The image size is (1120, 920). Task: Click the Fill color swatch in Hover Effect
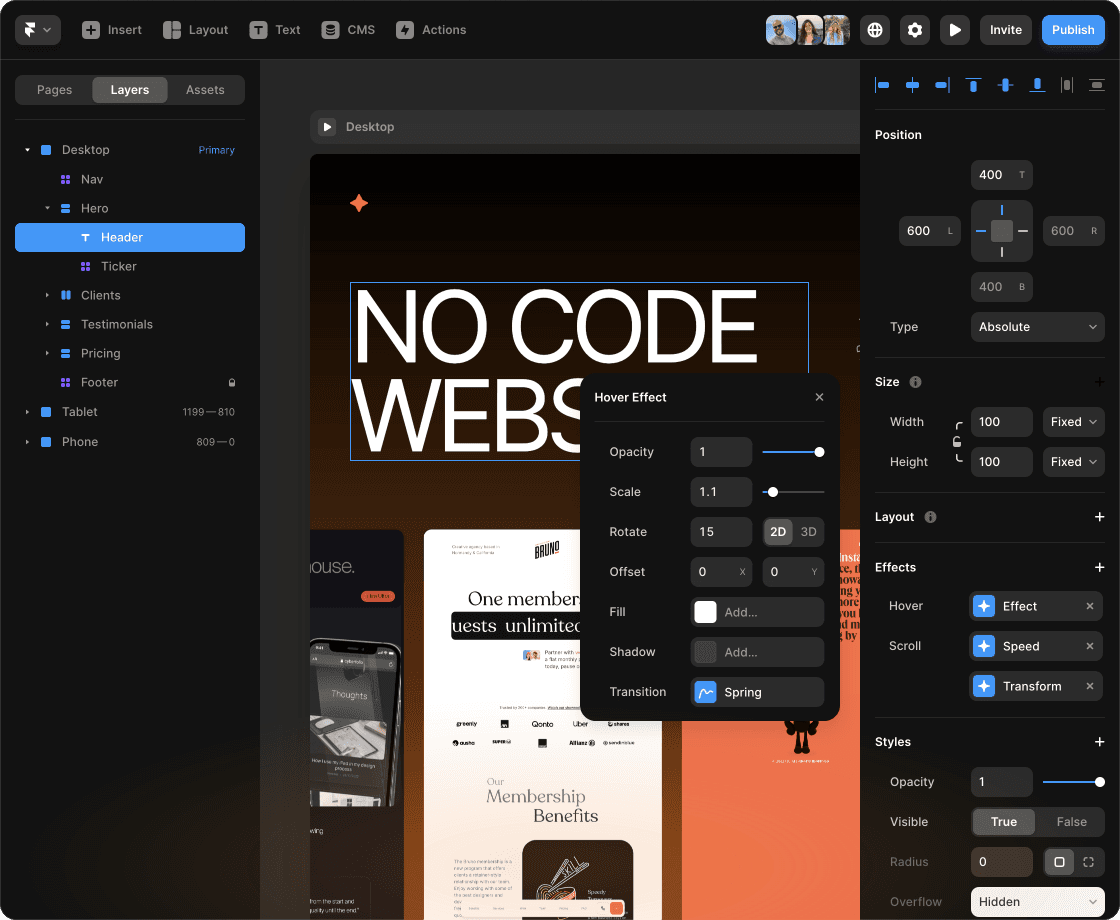706,612
